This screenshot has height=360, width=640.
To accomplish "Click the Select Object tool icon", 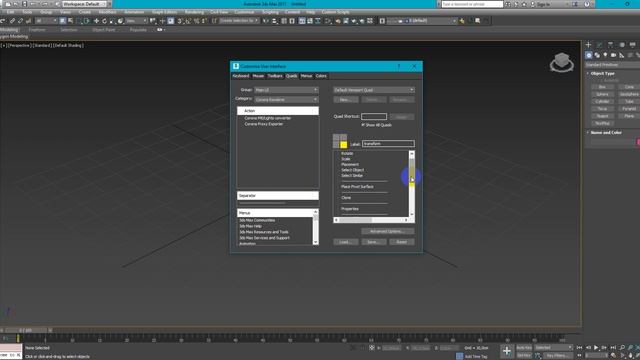I will pyautogui.click(x=62, y=21).
